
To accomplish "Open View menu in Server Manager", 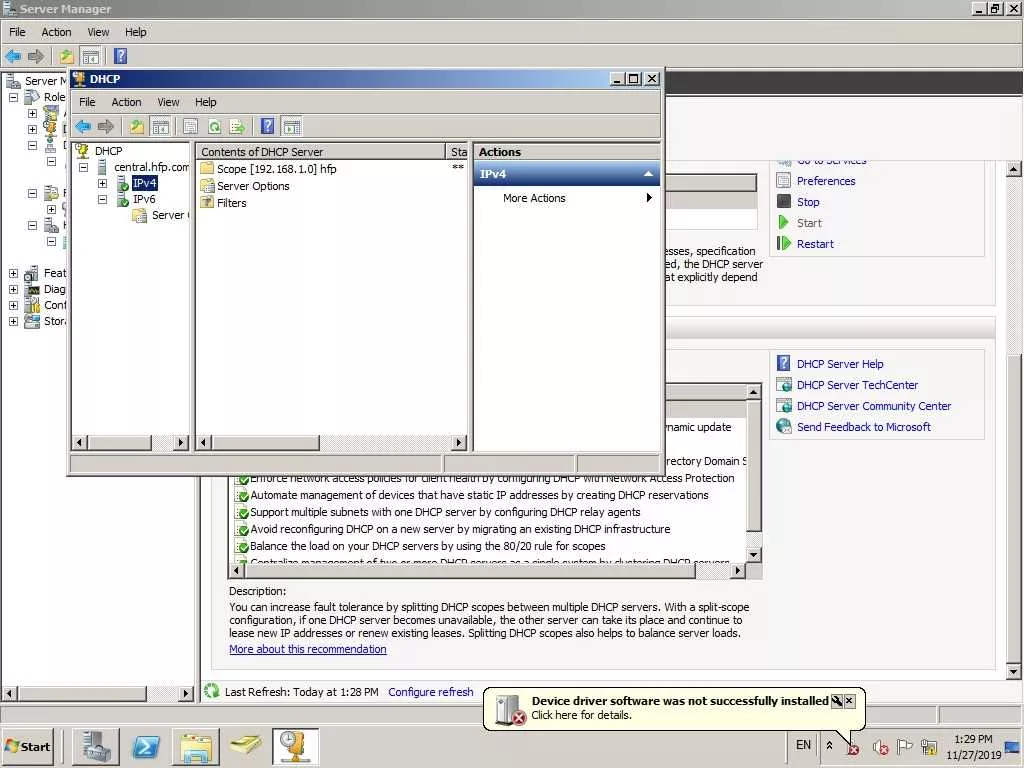I will [x=98, y=32].
